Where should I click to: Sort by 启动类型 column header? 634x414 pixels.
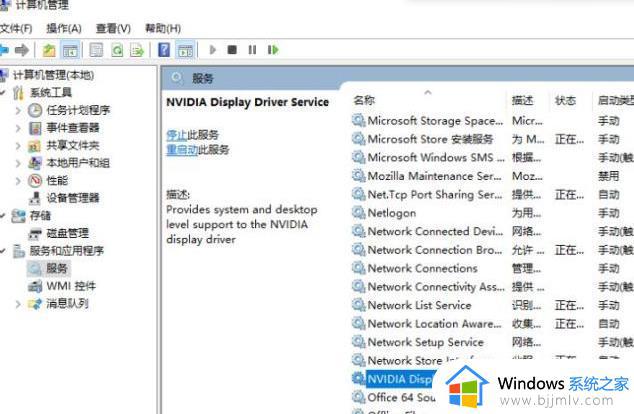point(616,100)
